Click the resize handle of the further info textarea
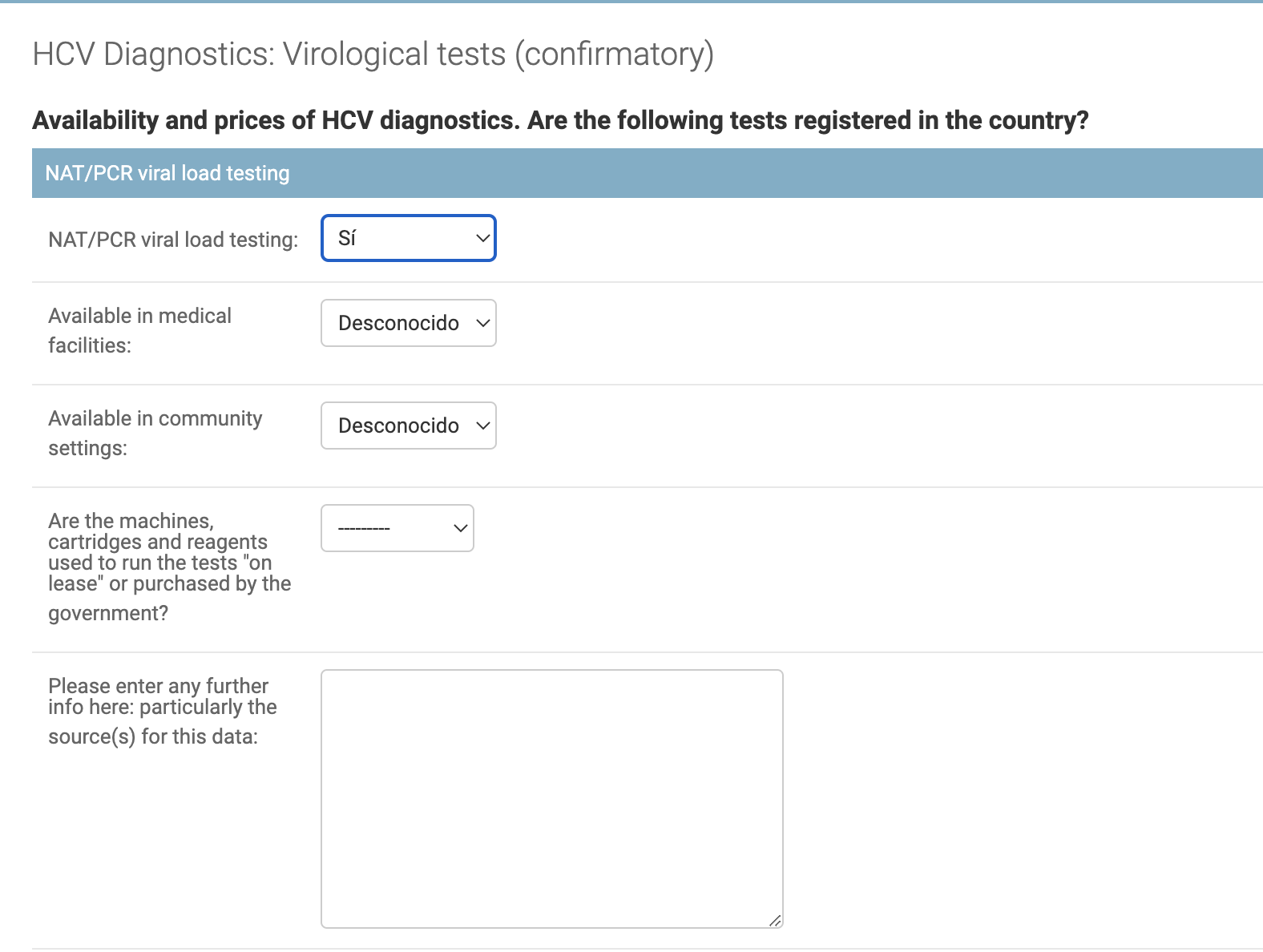Image resolution: width=1263 pixels, height=952 pixels. [x=775, y=921]
